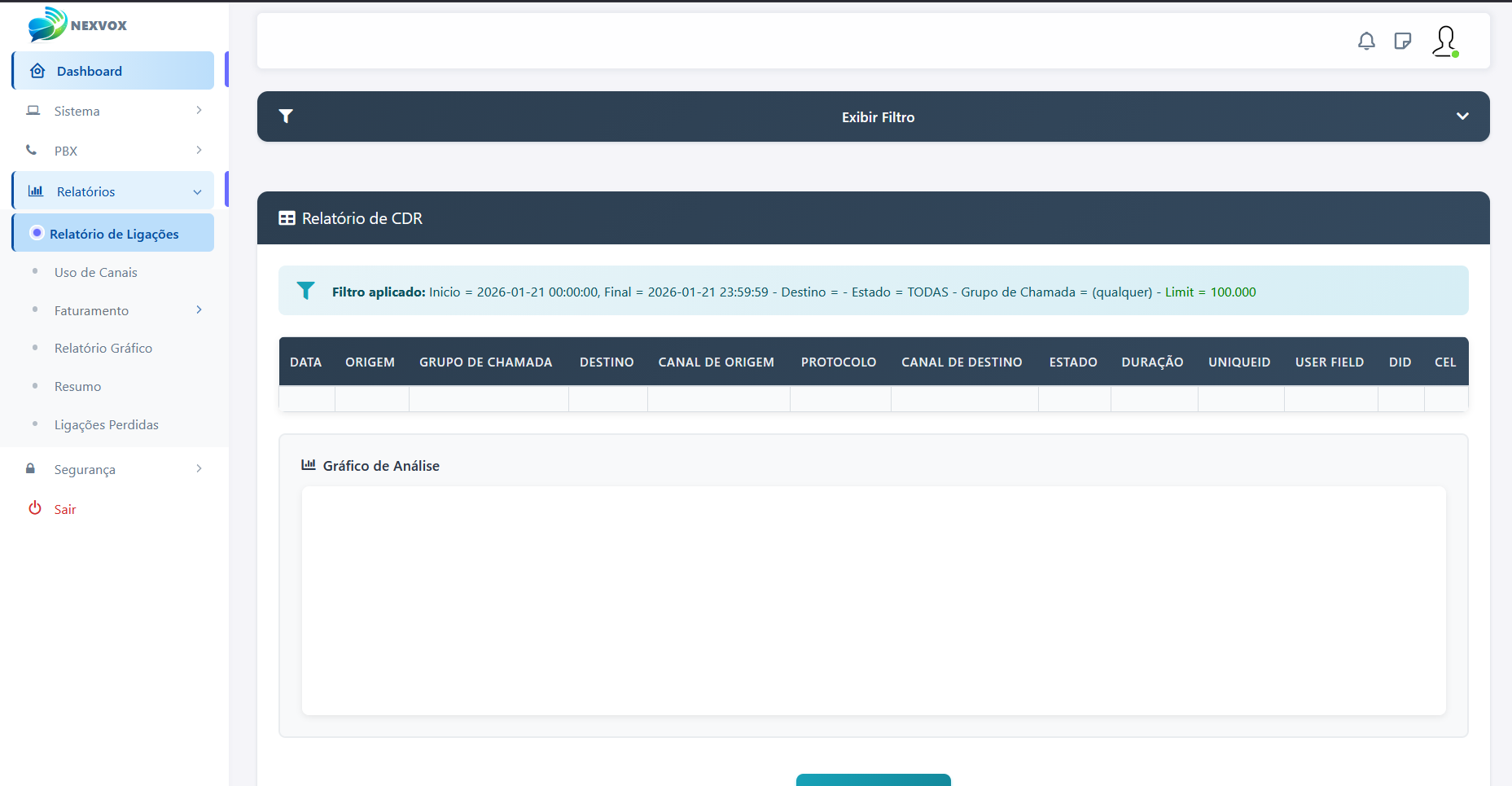Open Relatório de Ligações report
The width and height of the screenshot is (1512, 786).
click(113, 234)
